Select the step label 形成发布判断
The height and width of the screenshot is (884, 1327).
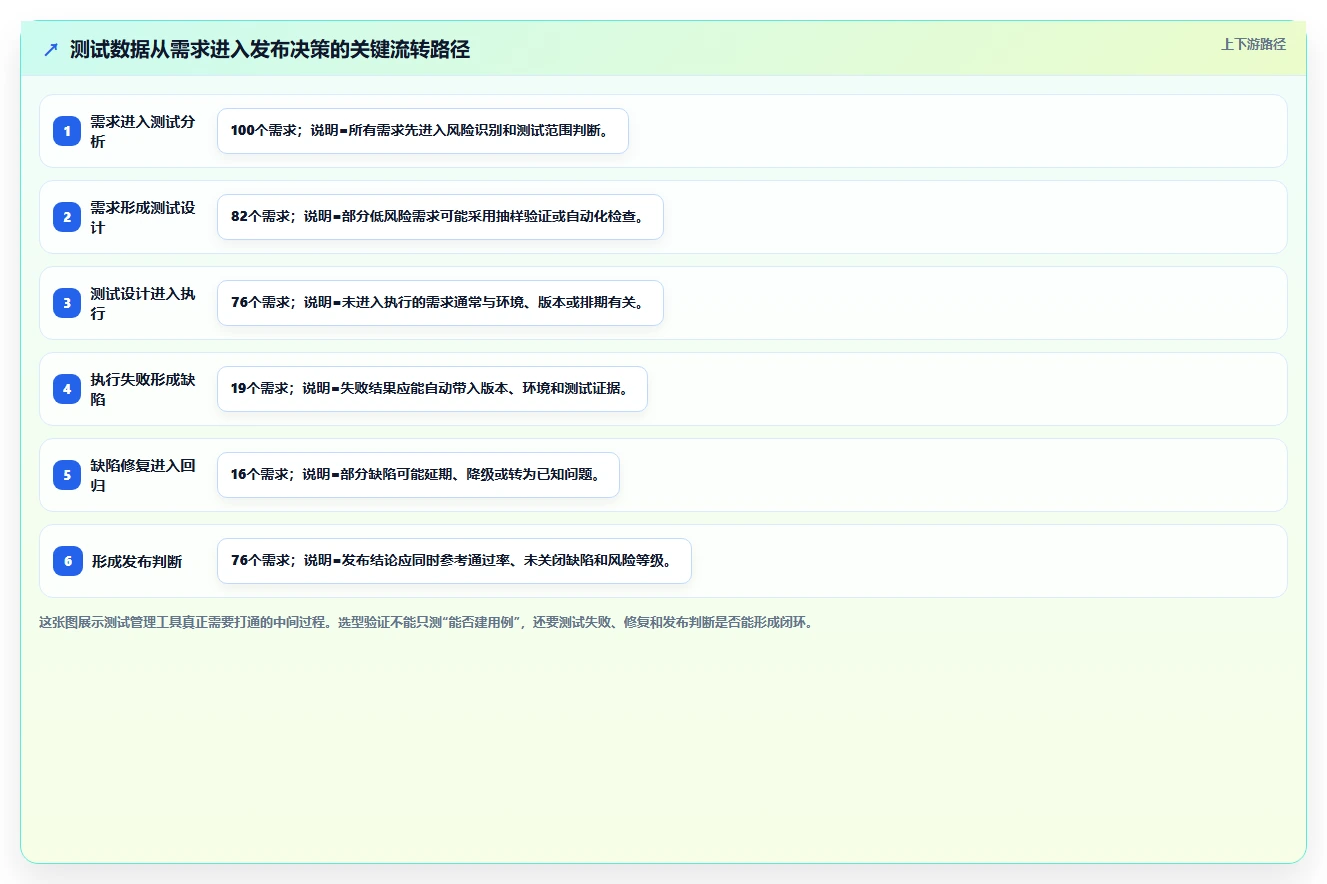(x=137, y=562)
